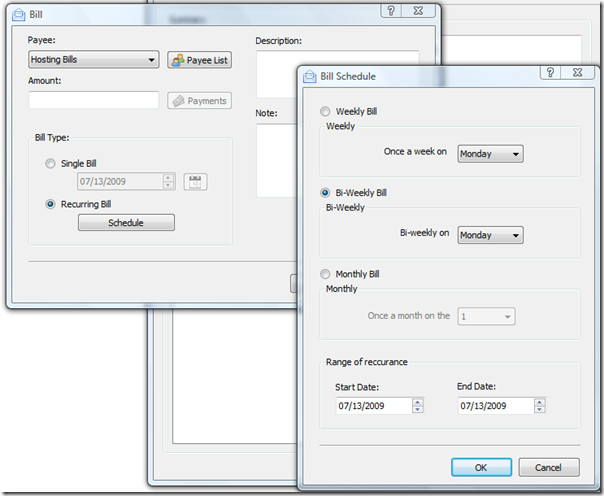Increase Single Bill date with up arrow

(168, 178)
